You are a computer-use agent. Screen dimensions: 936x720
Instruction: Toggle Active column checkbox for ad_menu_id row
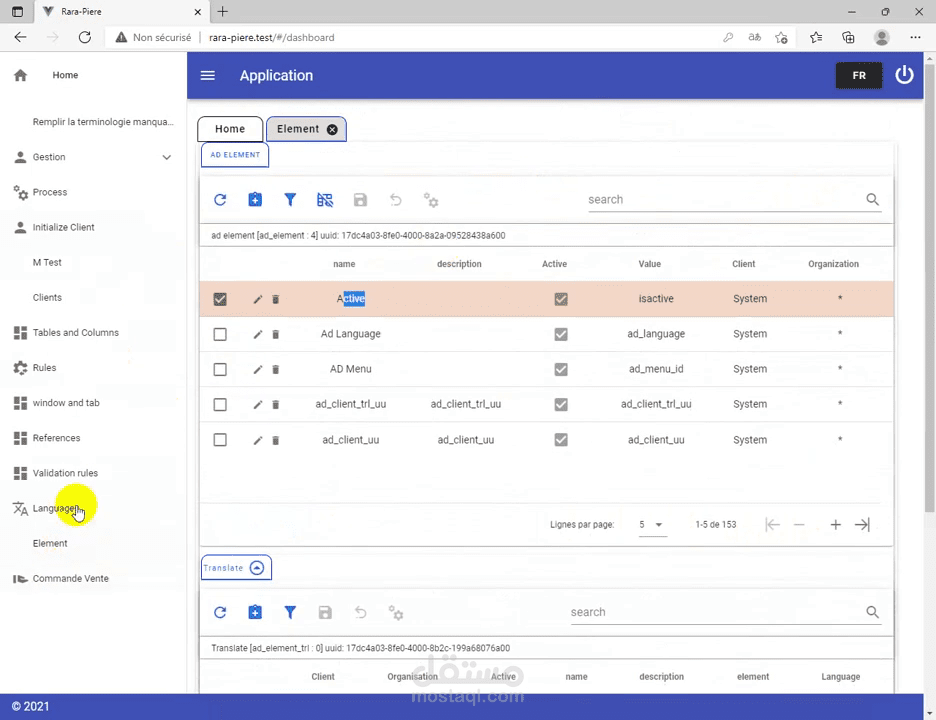point(561,370)
